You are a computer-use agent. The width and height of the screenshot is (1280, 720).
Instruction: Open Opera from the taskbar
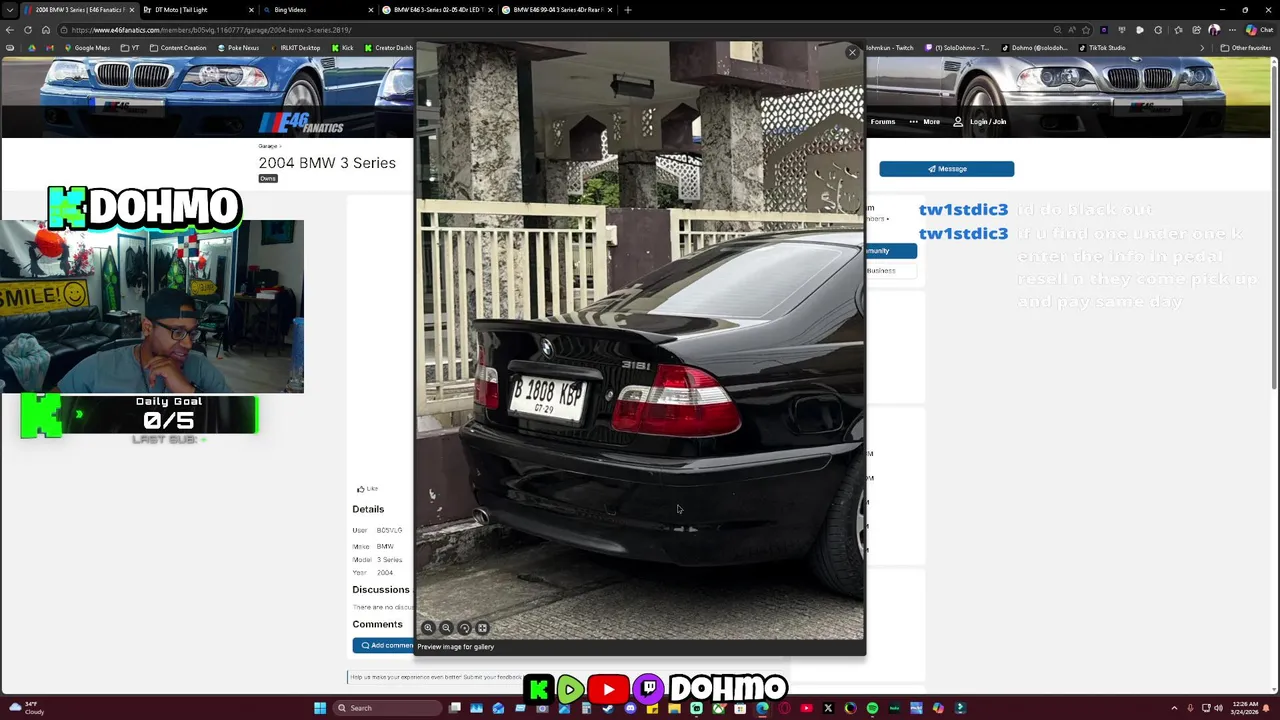[x=784, y=708]
